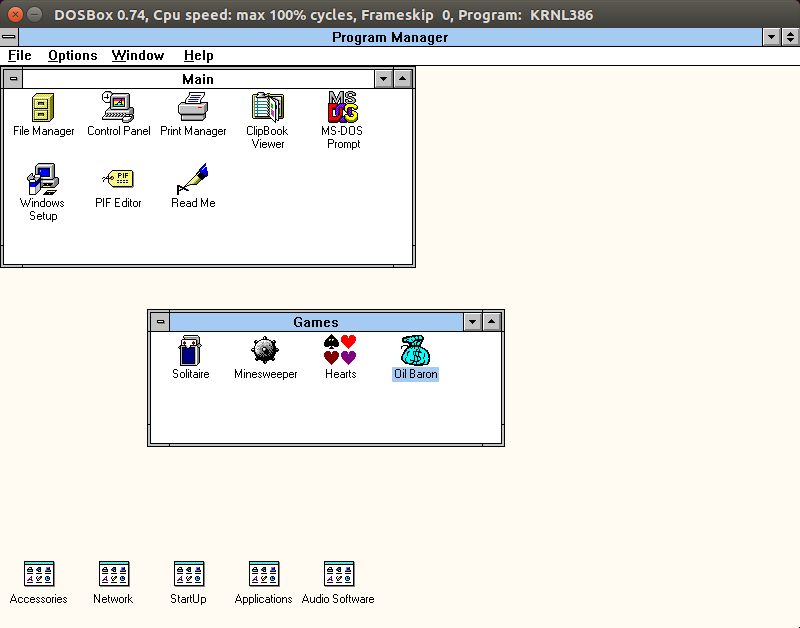Open the Games window control menu box
The height and width of the screenshot is (628, 800).
tap(160, 322)
